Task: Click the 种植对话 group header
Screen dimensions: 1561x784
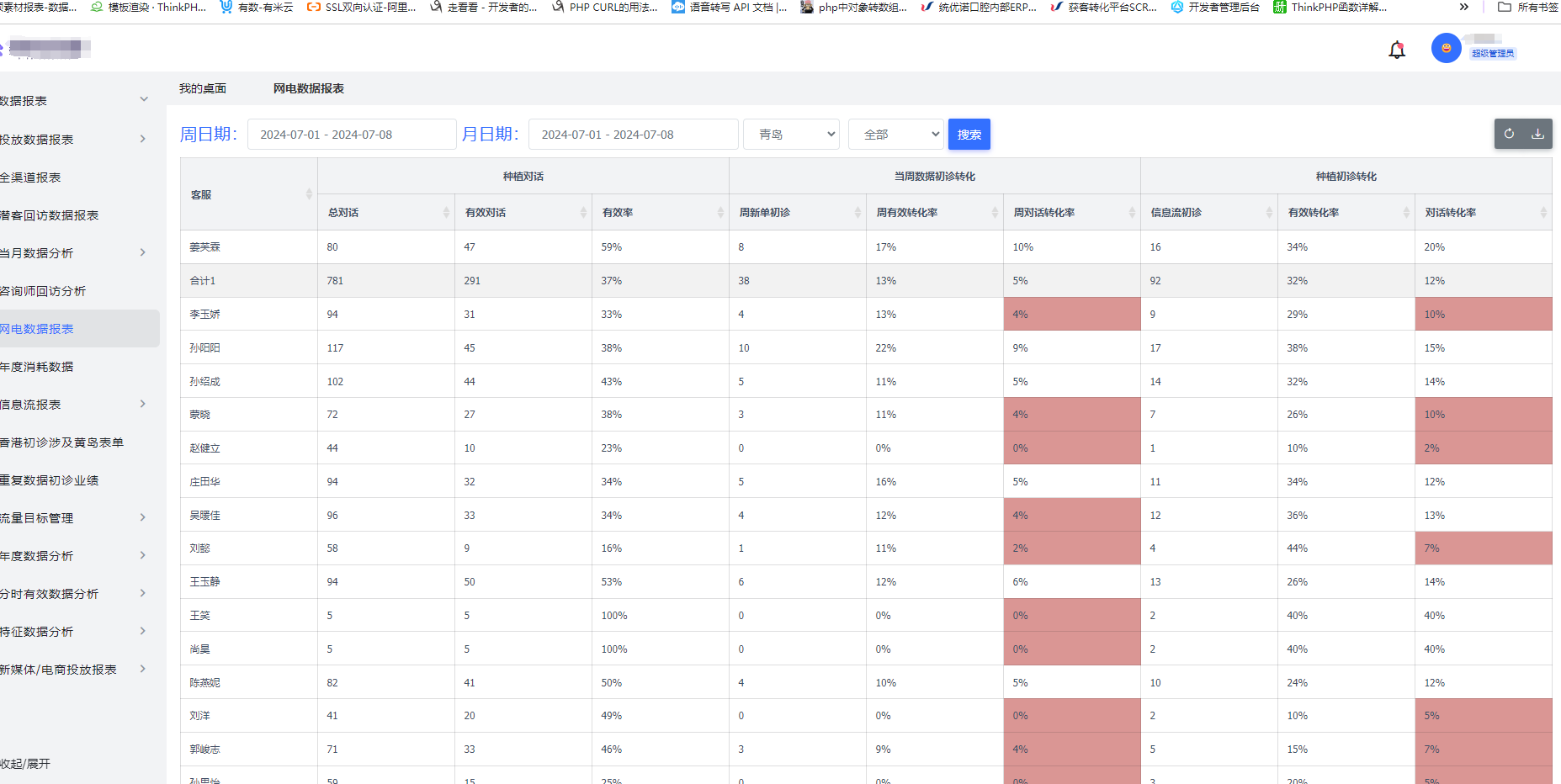Action: 523,177
